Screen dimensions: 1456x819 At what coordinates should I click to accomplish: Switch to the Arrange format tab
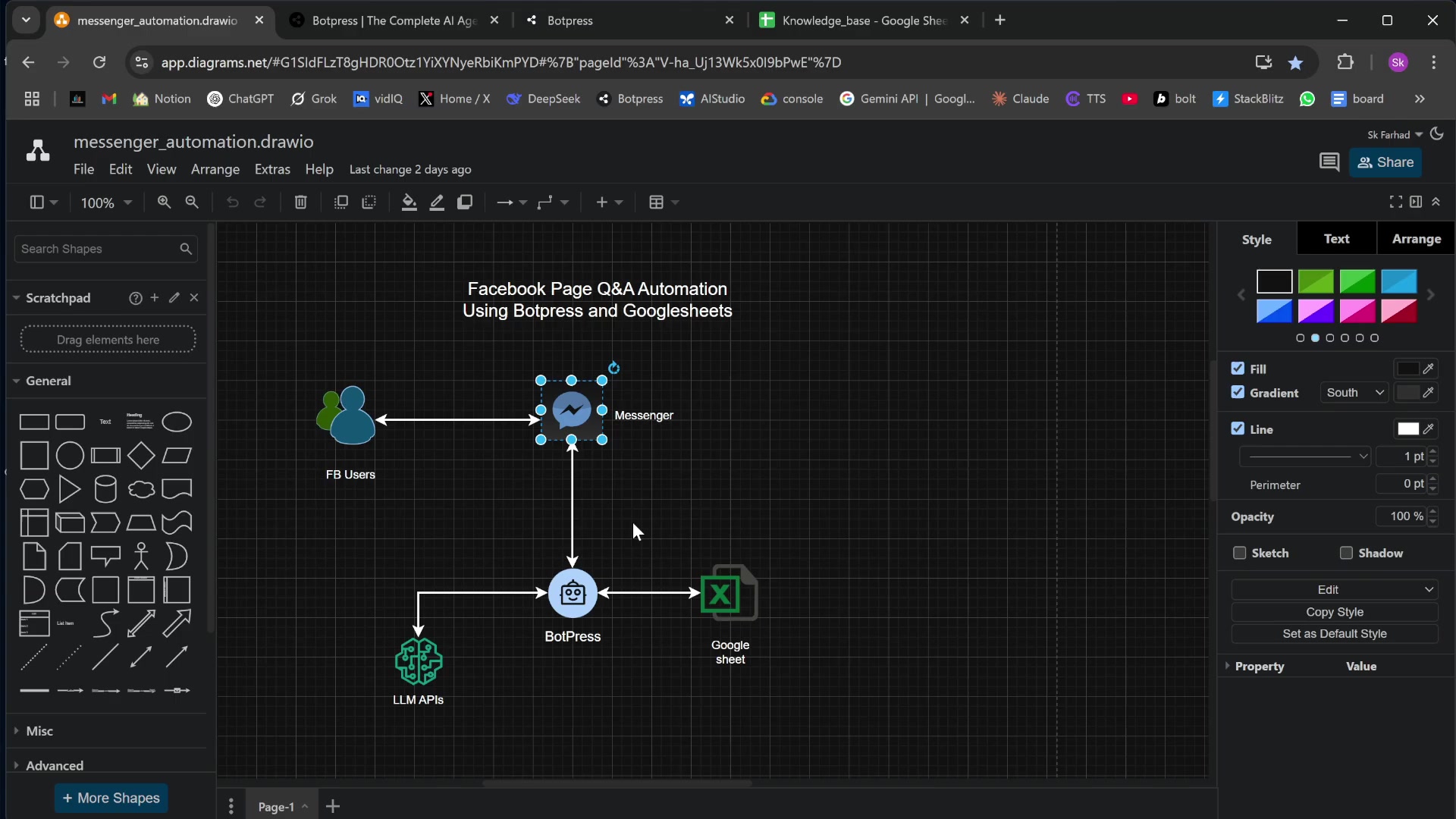point(1416,239)
